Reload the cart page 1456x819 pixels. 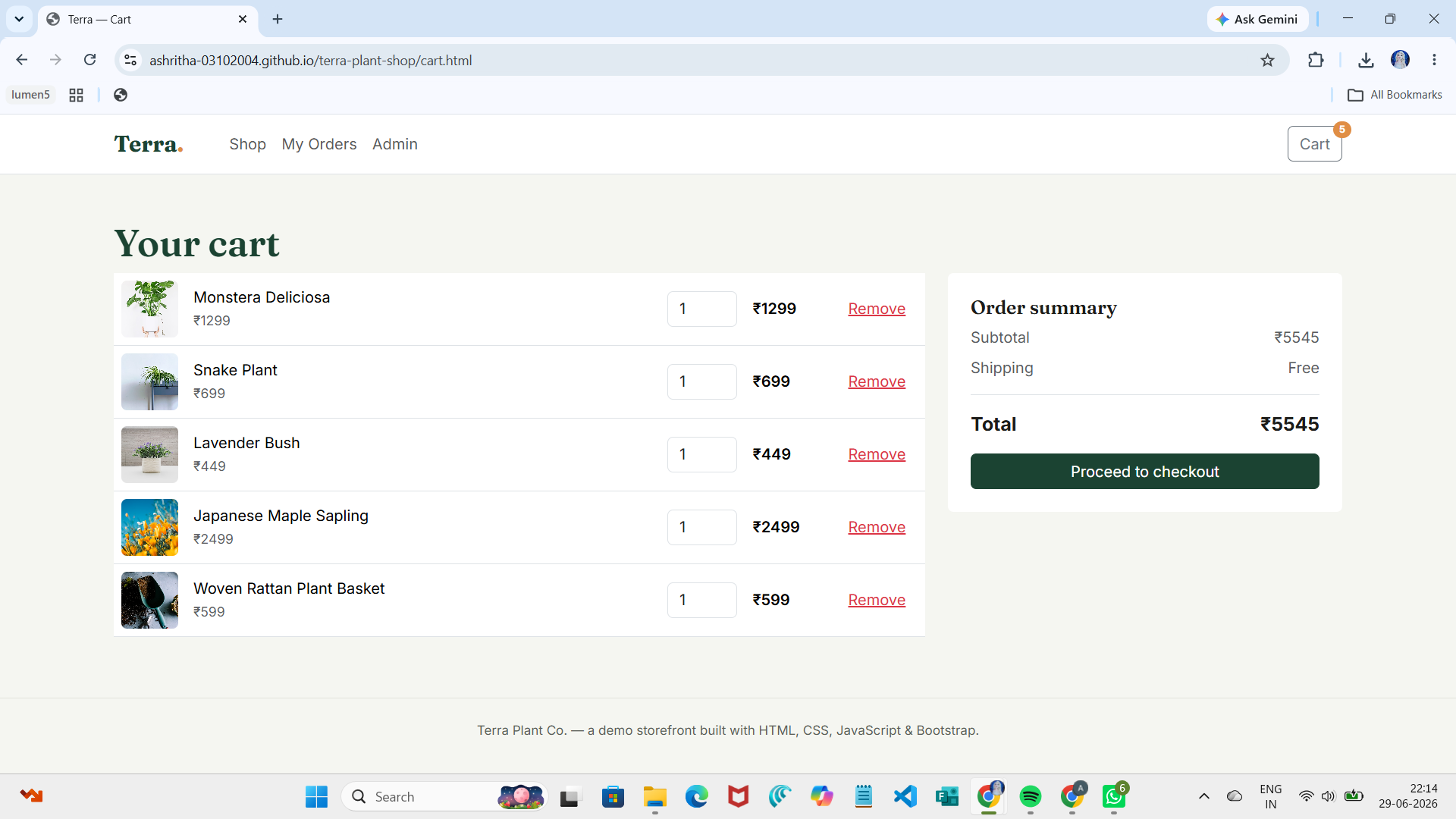tap(89, 60)
